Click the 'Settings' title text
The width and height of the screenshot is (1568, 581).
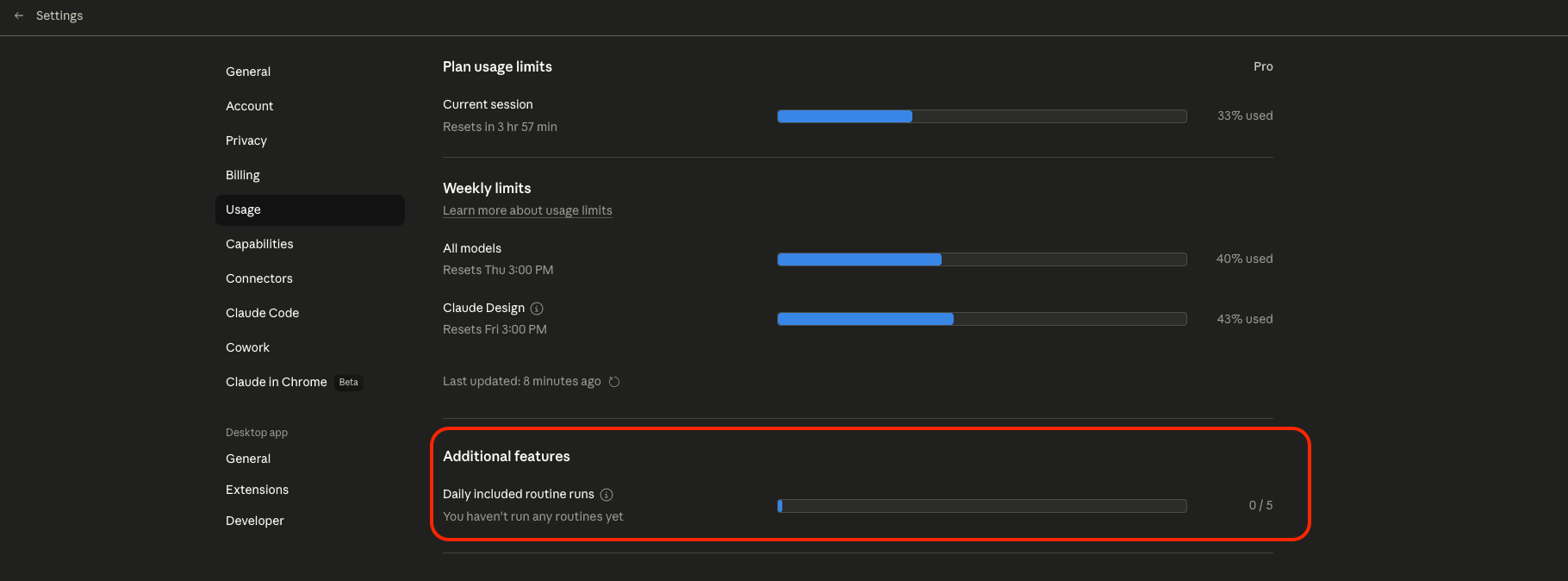pos(59,16)
